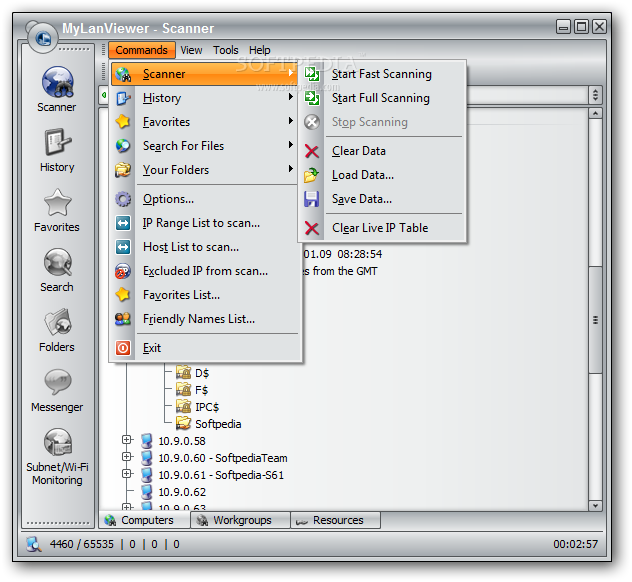Click the Search For Files globe icon
The image size is (632, 582).
pyautogui.click(x=123, y=146)
